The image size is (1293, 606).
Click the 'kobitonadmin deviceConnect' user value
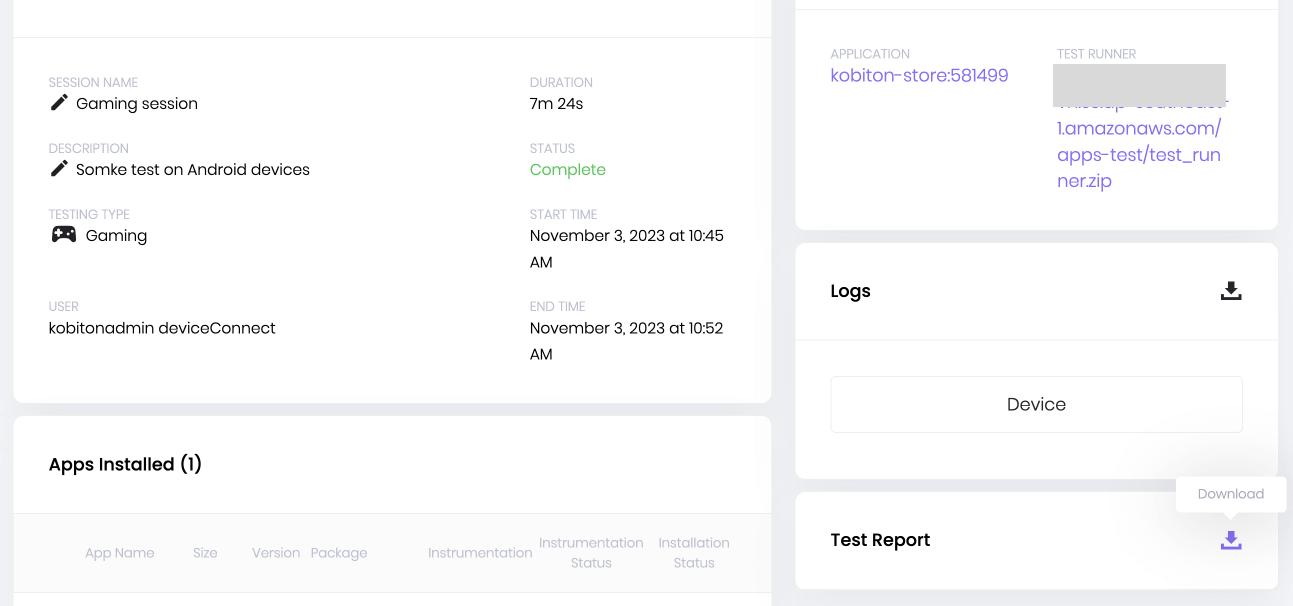tap(162, 328)
